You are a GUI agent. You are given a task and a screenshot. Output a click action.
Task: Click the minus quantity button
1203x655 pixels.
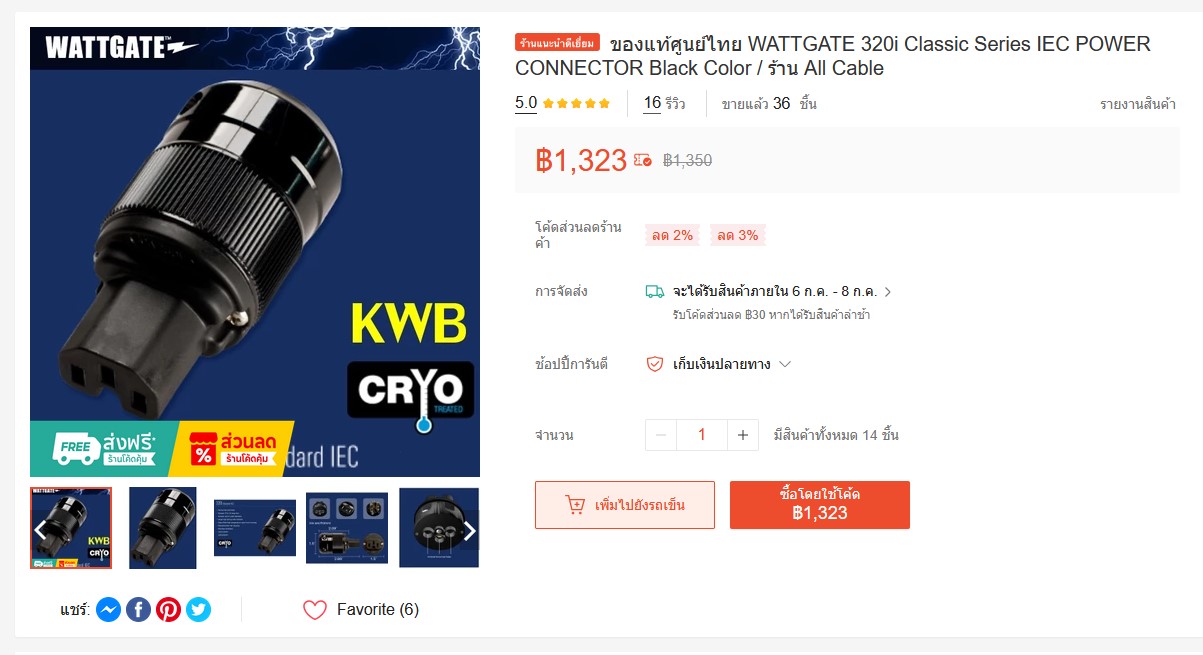661,435
